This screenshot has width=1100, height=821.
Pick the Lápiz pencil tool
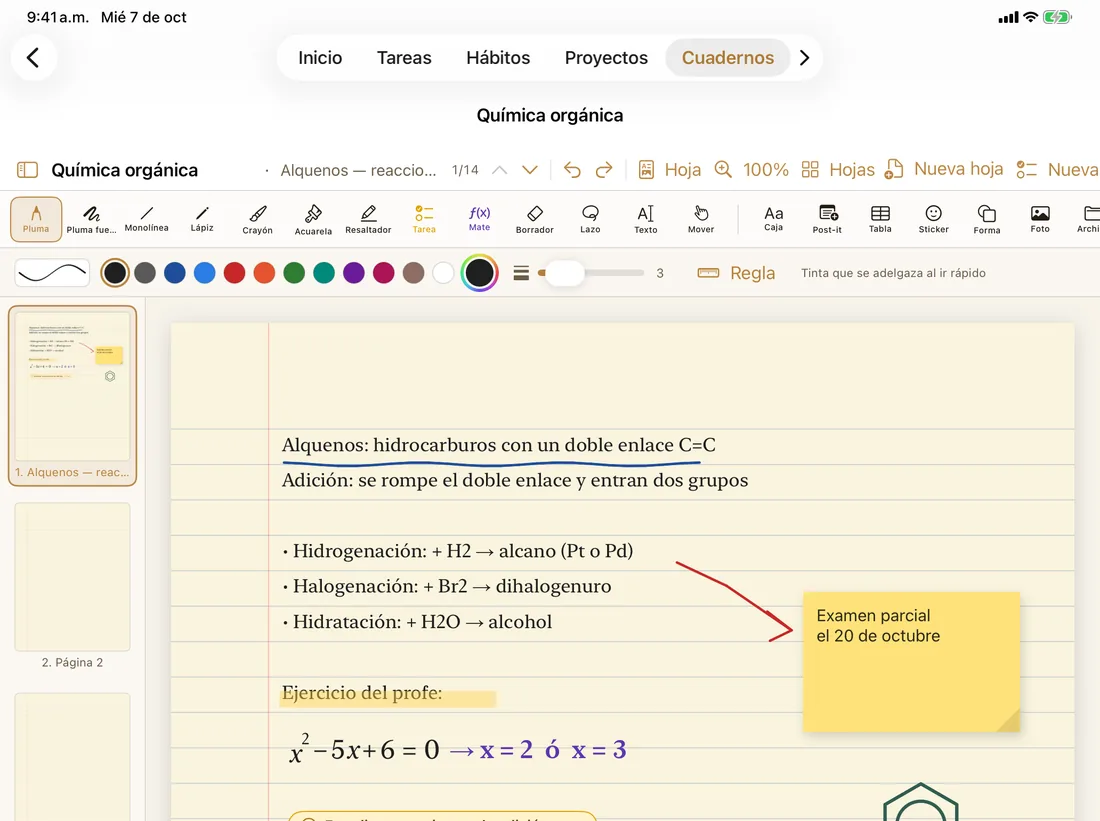point(202,219)
